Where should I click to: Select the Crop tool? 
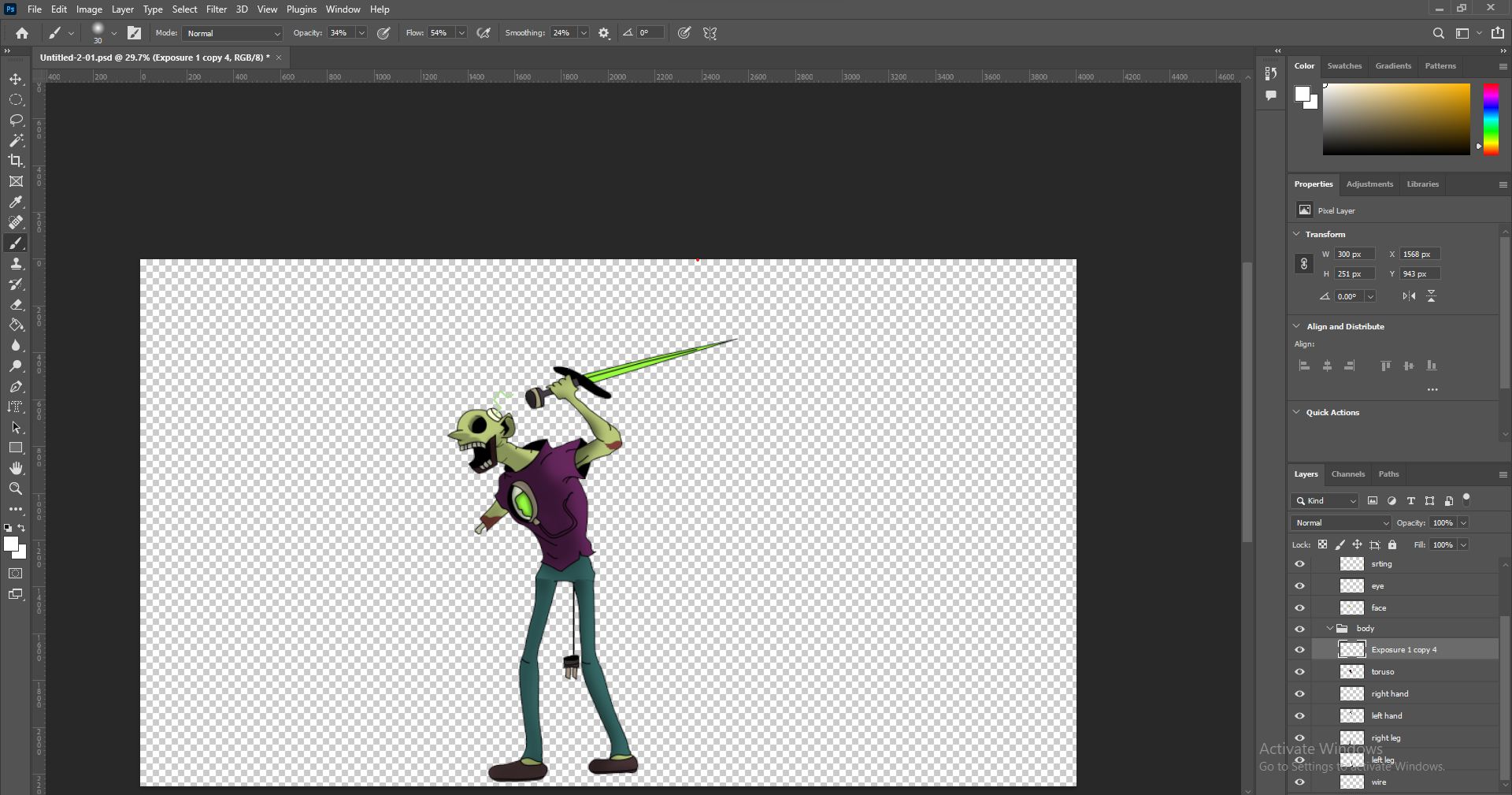tap(16, 161)
